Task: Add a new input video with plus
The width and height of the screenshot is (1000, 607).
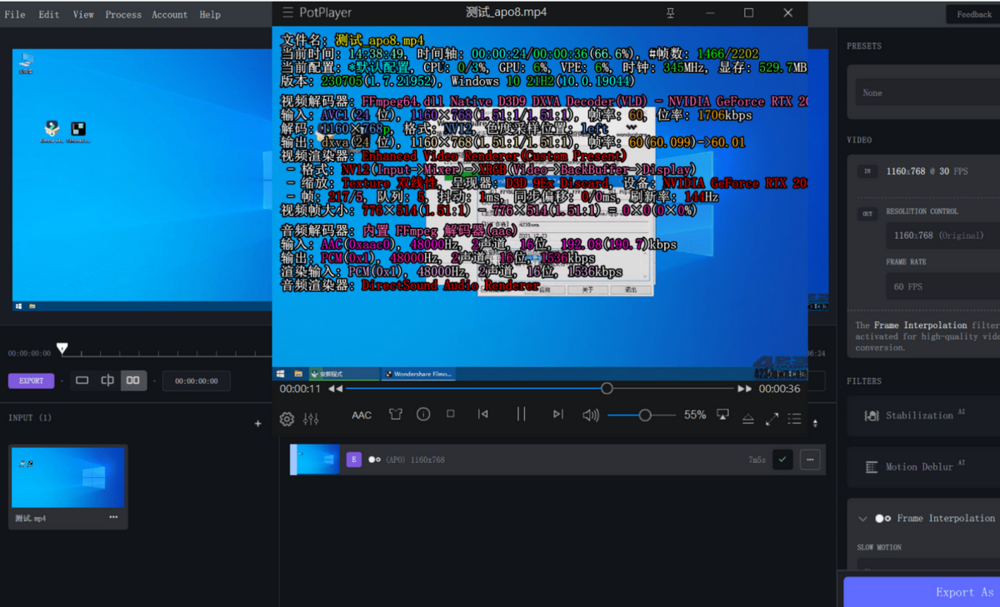Action: pos(258,423)
